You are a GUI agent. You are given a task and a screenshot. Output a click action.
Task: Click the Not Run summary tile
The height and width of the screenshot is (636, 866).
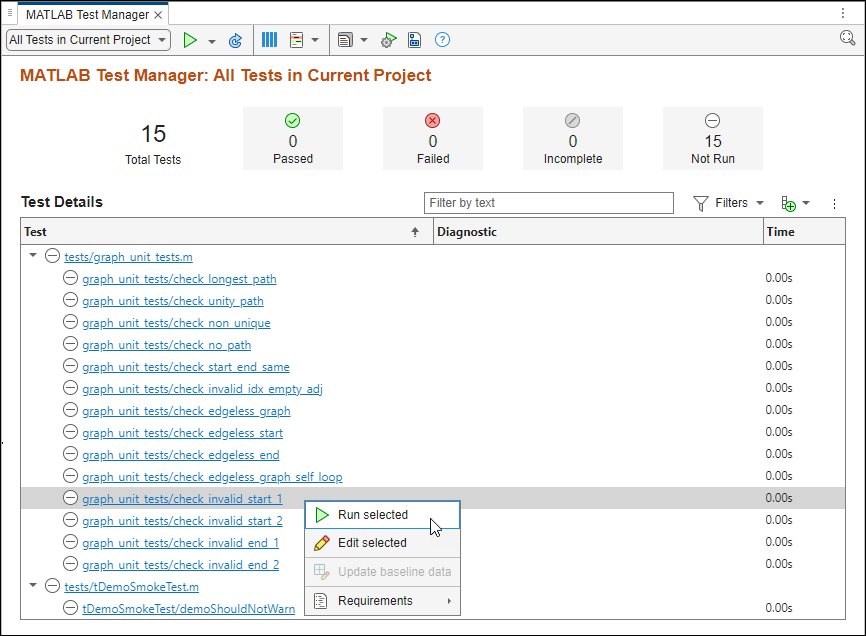[x=713, y=139]
